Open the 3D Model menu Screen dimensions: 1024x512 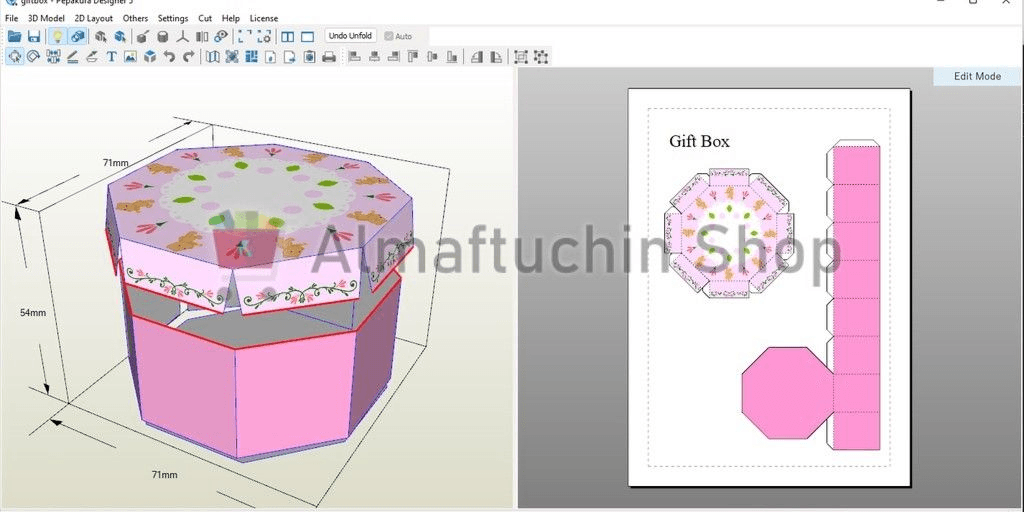coord(46,18)
